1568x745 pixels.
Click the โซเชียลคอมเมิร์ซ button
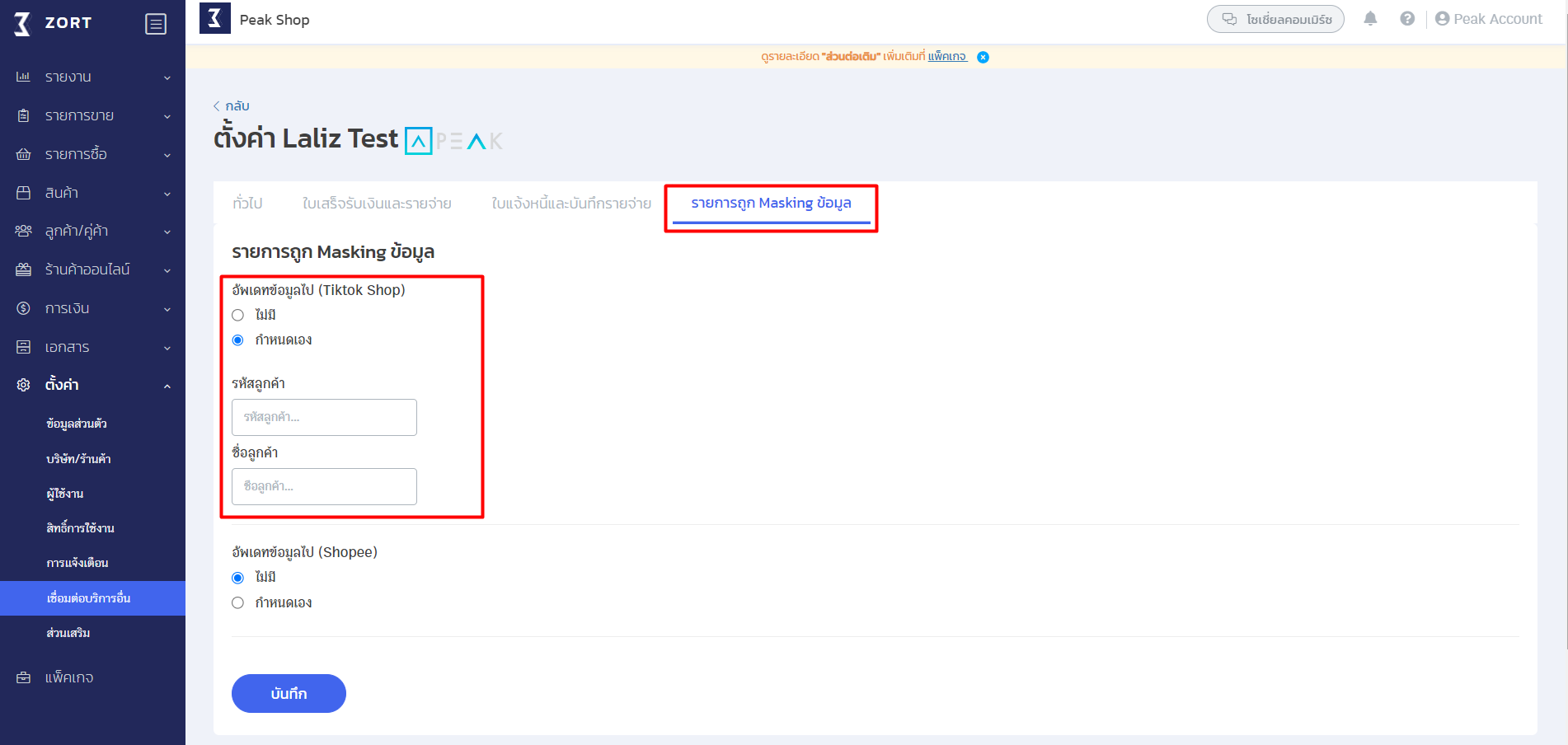point(1275,19)
